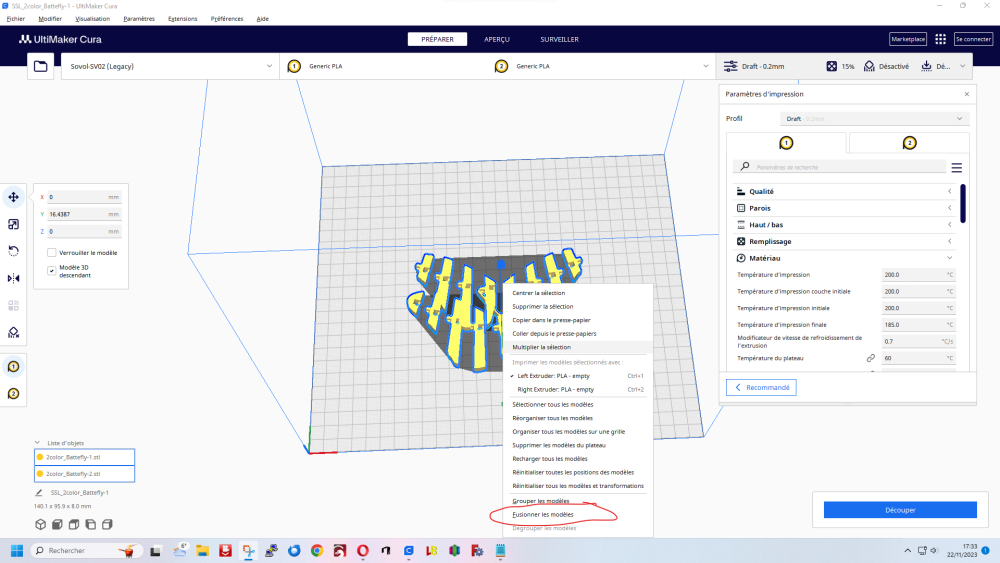The image size is (1000, 563).
Task: Select the Move tool in left toolbar
Action: (13, 197)
